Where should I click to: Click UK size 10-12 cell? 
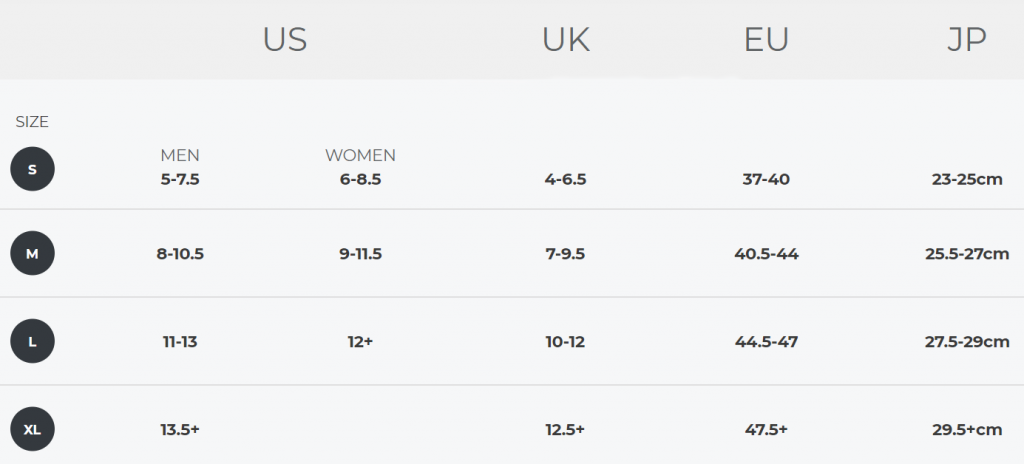[x=566, y=341]
